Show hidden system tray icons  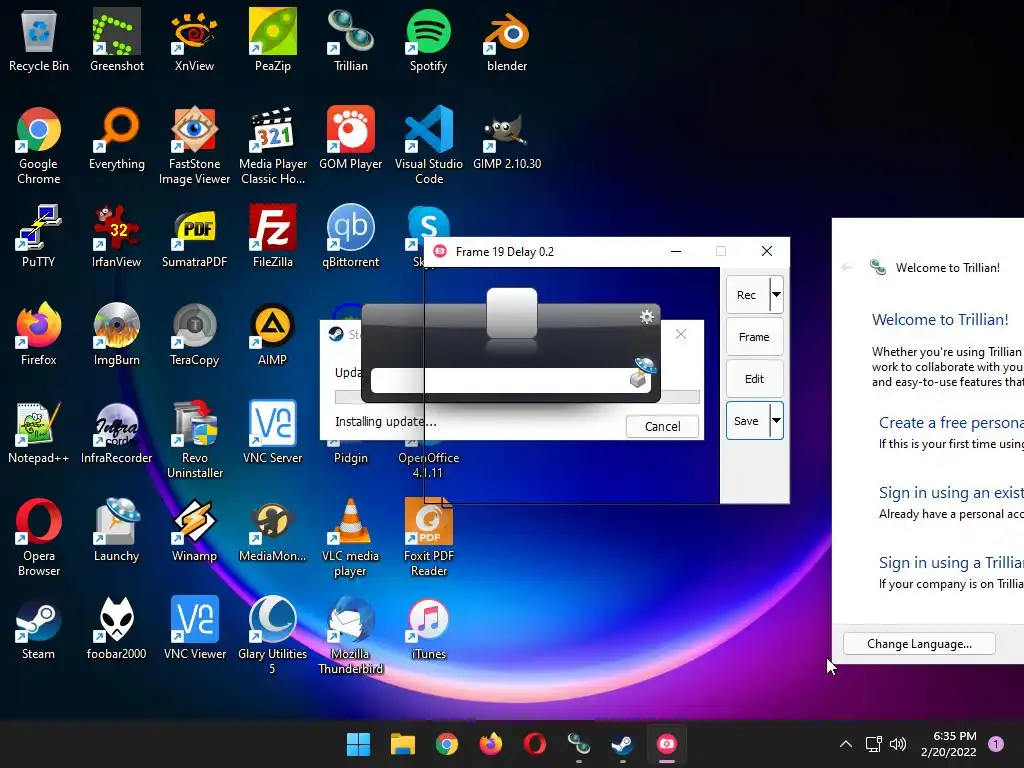tap(846, 744)
